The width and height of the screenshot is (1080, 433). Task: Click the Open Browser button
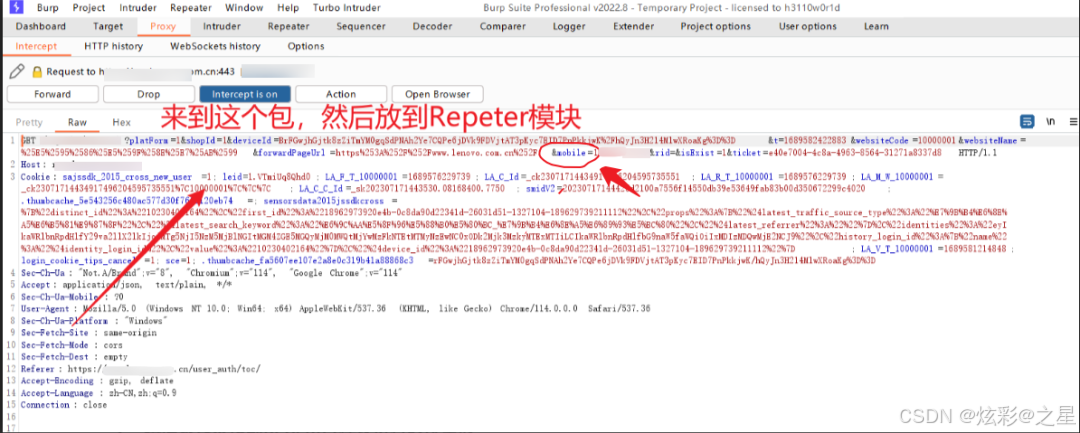click(x=437, y=94)
